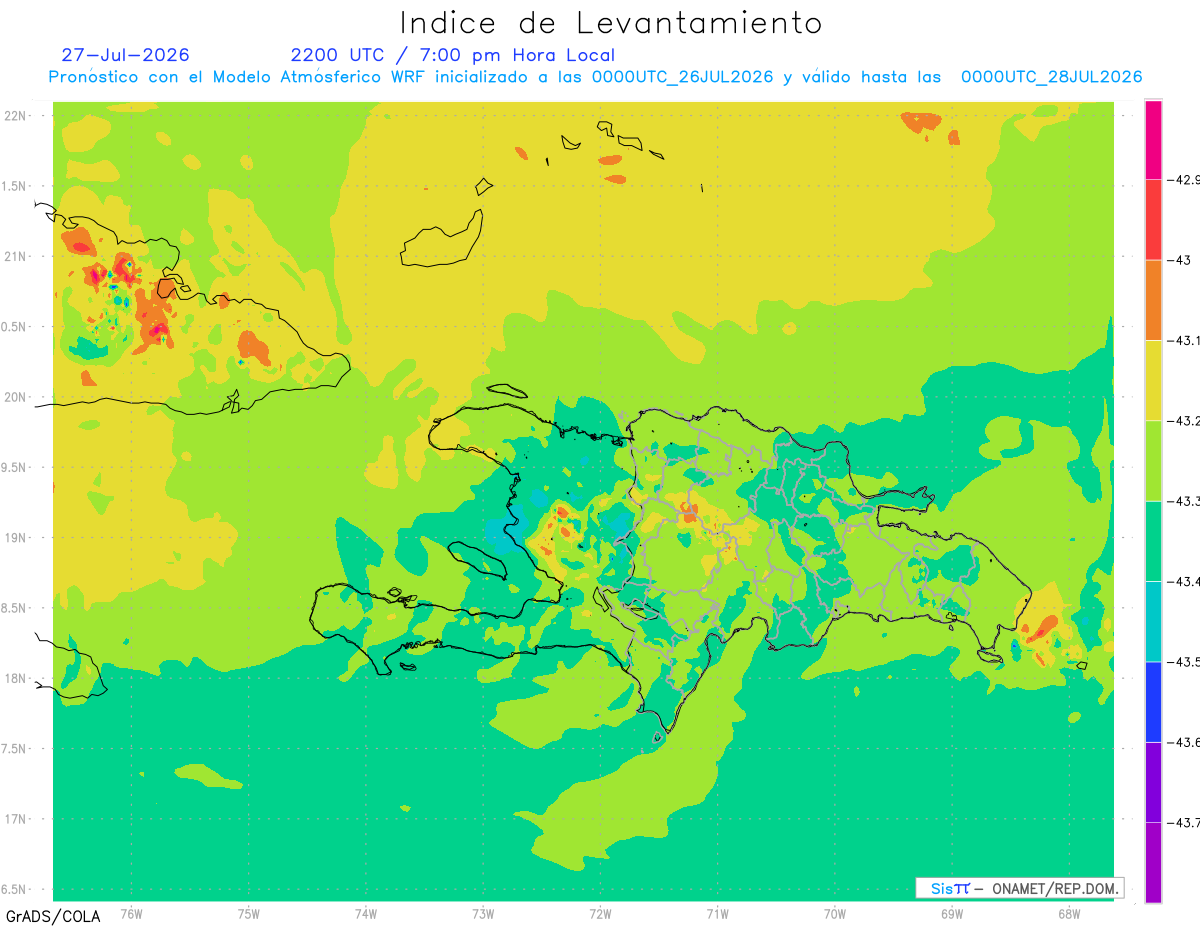Image resolution: width=1200 pixels, height=927 pixels.
Task: Click the '20N' latitude label
Action: click(16, 397)
